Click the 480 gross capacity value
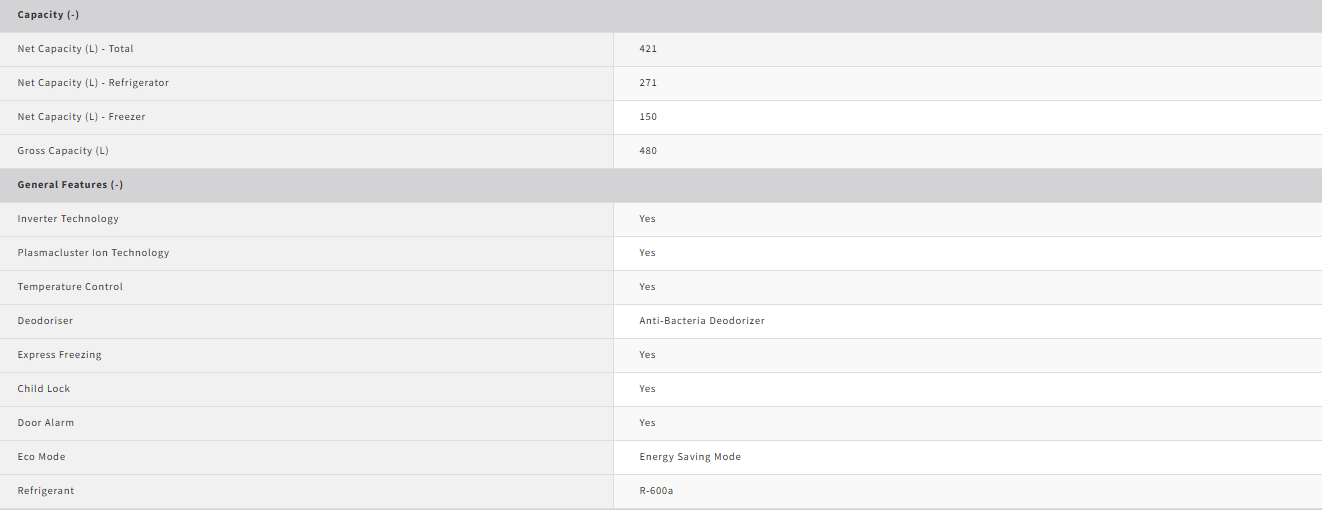 (648, 151)
